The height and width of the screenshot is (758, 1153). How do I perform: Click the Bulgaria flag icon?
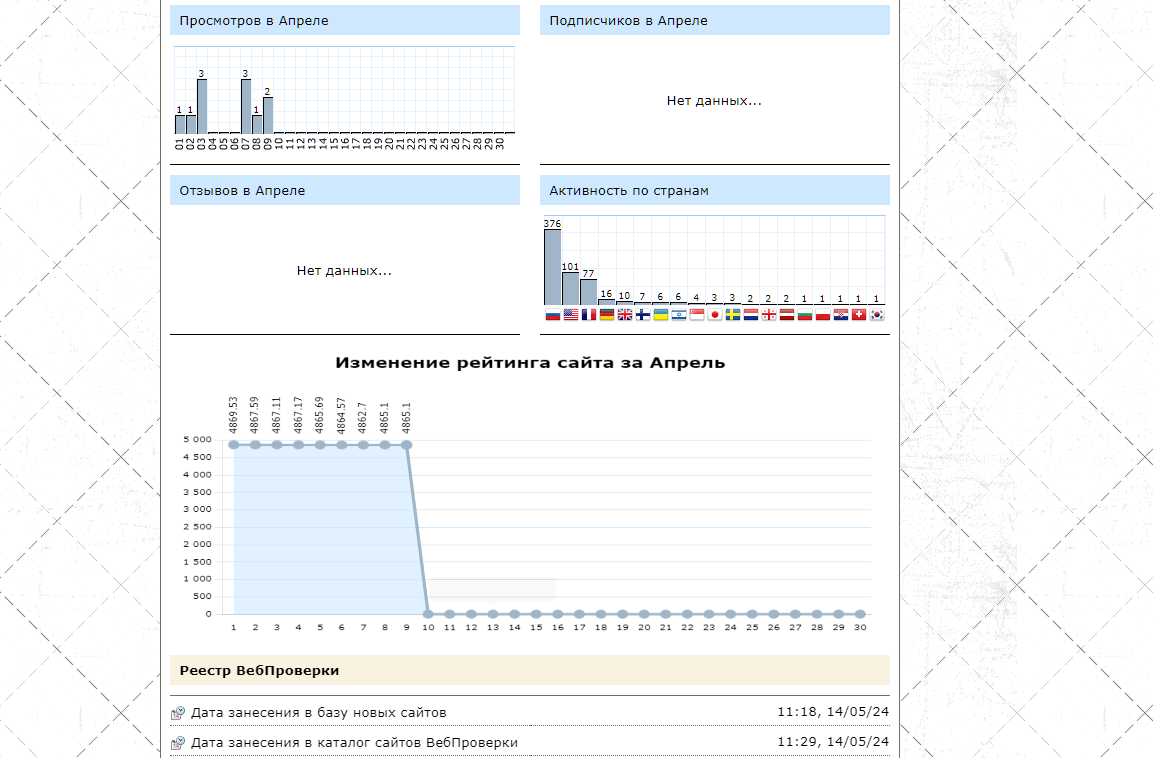[805, 315]
